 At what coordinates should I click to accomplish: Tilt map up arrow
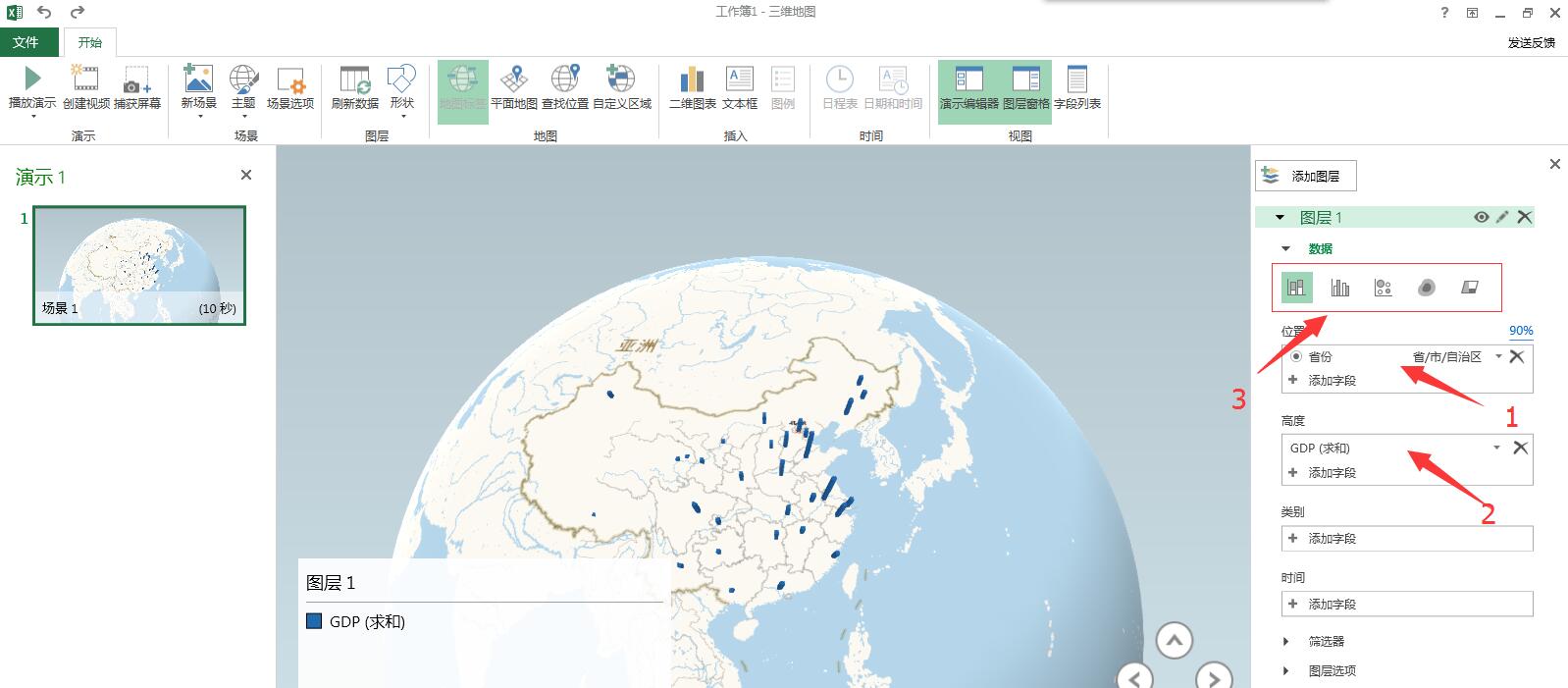1174,641
